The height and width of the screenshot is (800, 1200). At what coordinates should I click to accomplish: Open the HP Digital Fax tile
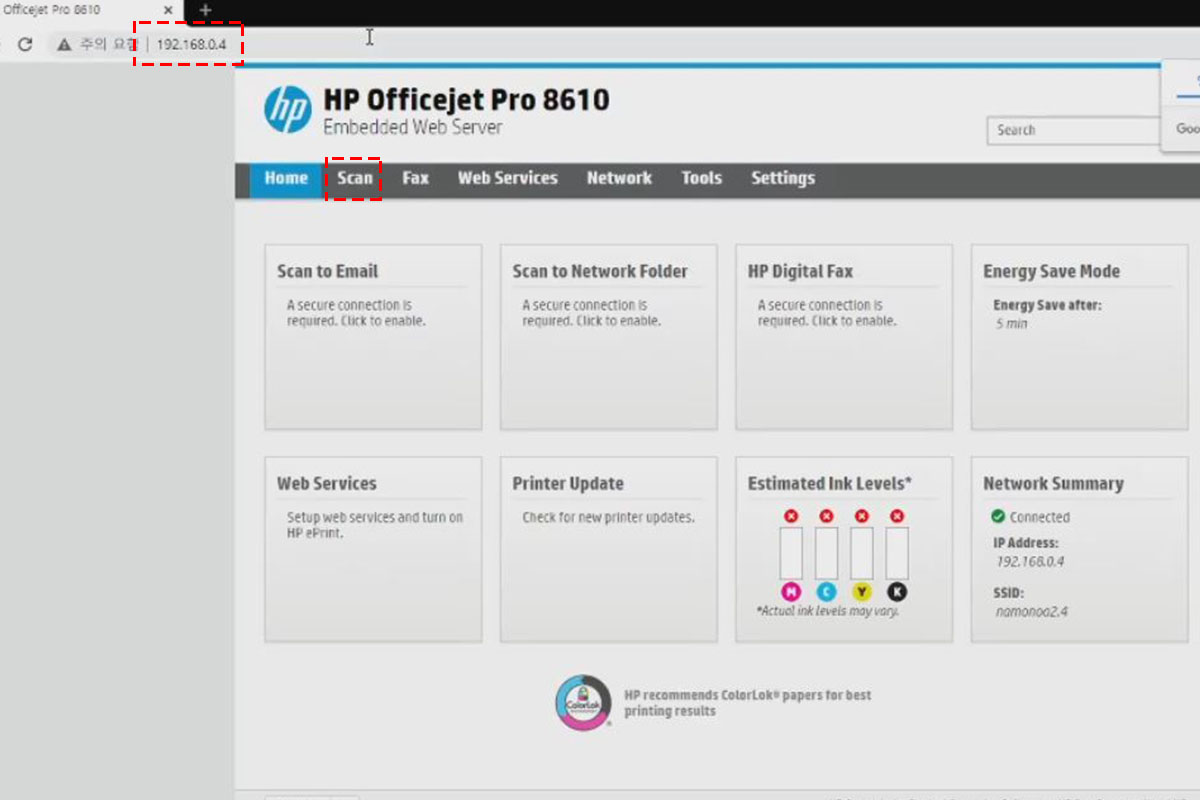click(844, 337)
